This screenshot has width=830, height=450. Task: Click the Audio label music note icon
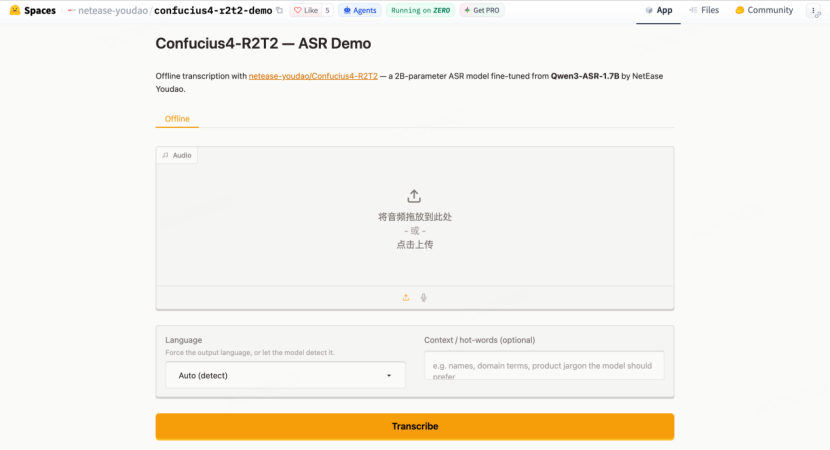tap(165, 155)
